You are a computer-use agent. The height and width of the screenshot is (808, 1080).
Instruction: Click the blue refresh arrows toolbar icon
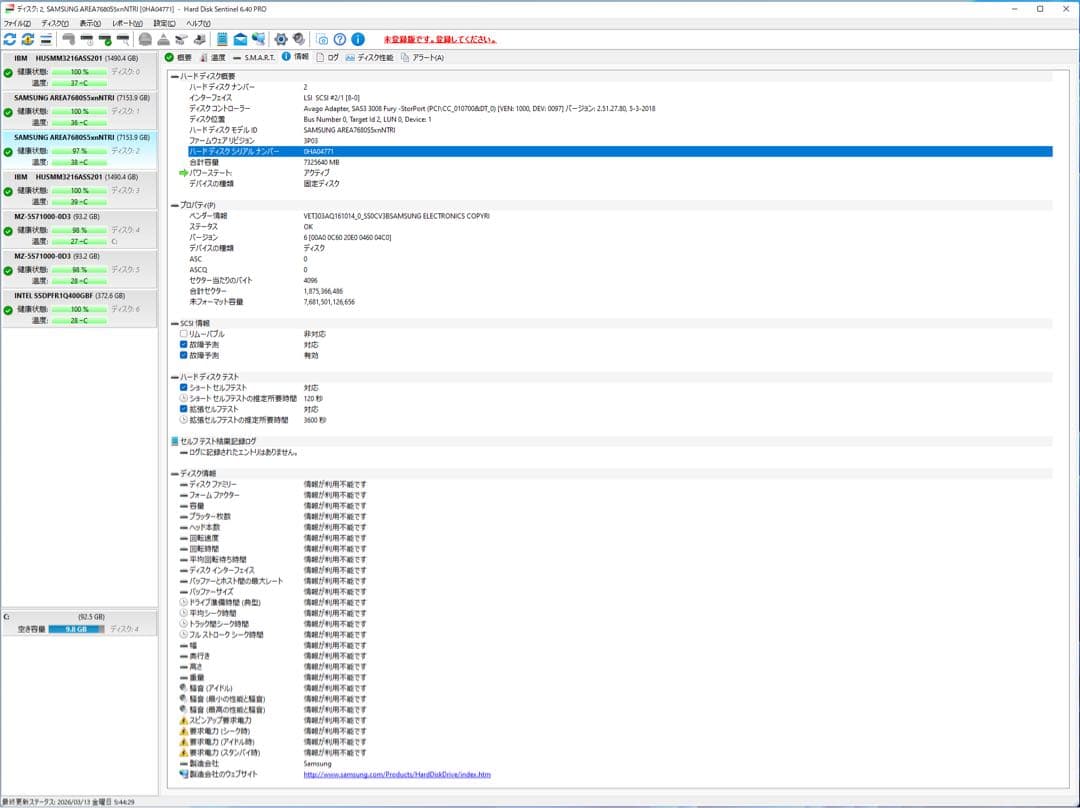pyautogui.click(x=10, y=39)
